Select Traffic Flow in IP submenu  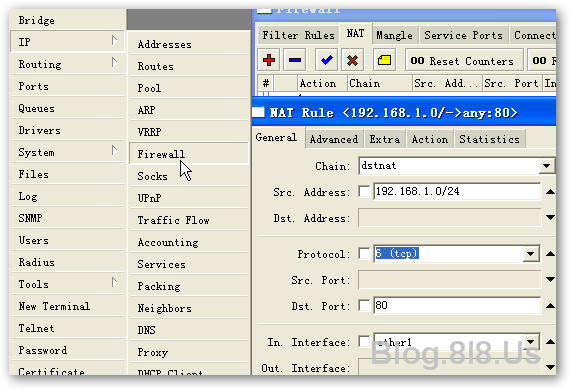point(189,220)
